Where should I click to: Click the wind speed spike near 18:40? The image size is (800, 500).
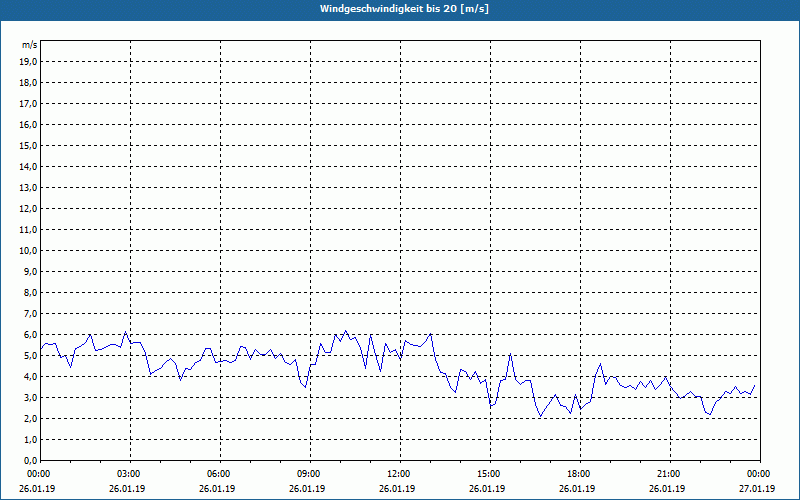pyautogui.click(x=601, y=364)
